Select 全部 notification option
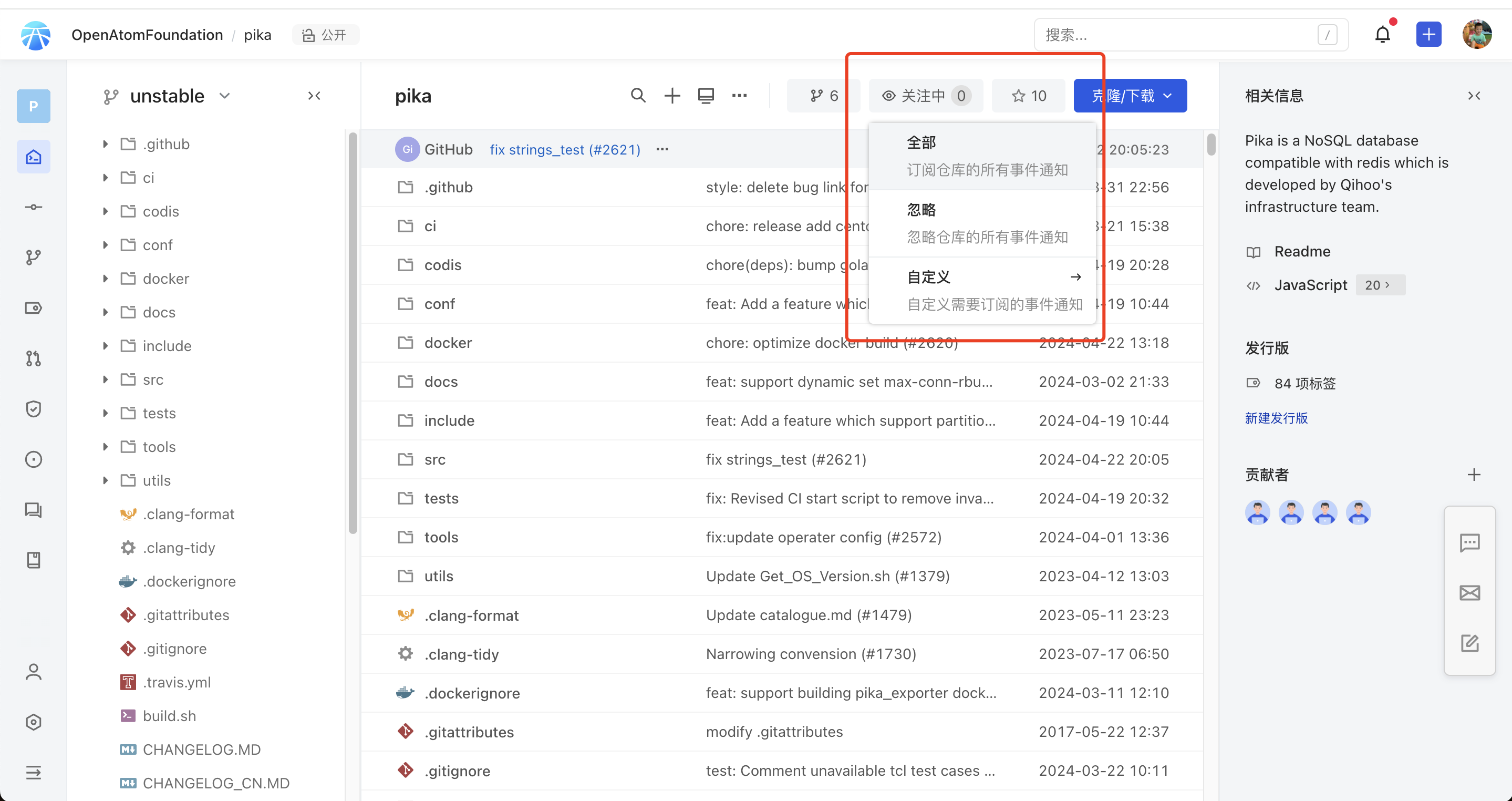 [x=982, y=156]
